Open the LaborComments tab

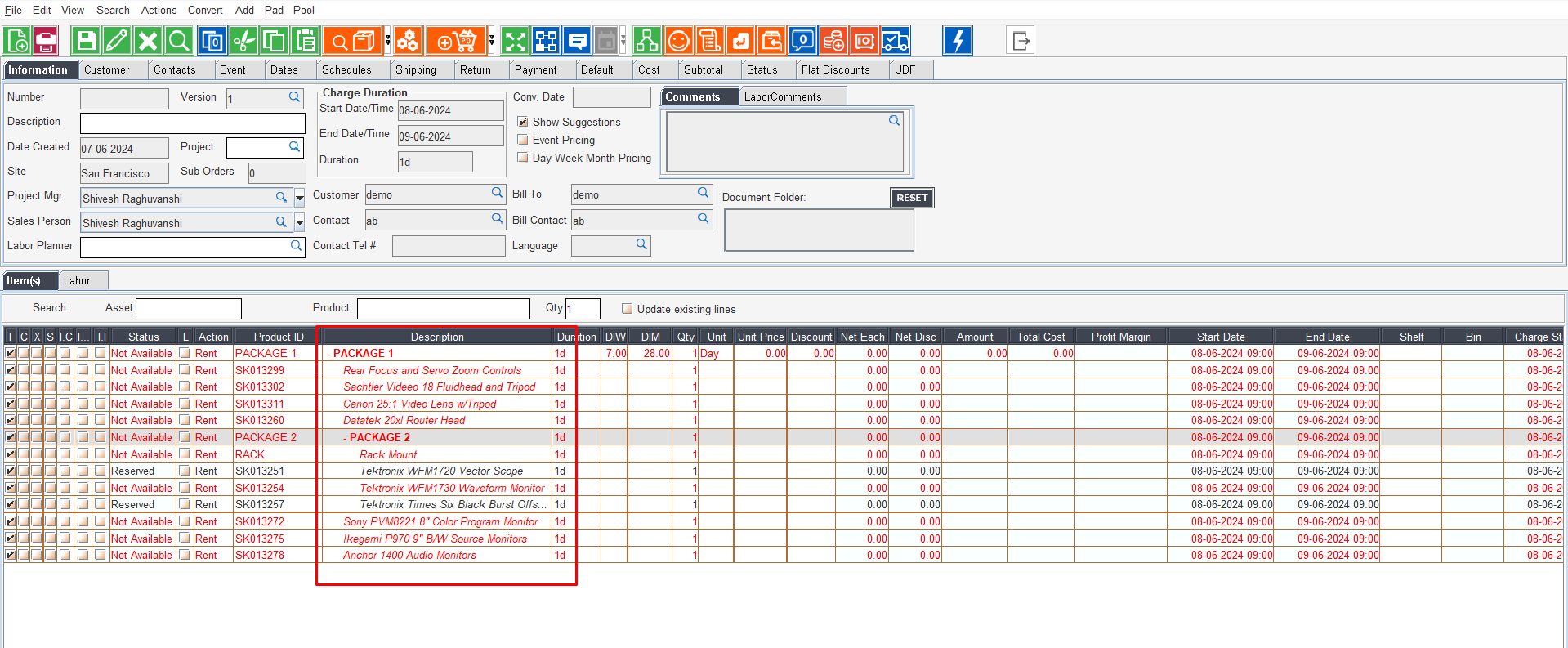[782, 96]
